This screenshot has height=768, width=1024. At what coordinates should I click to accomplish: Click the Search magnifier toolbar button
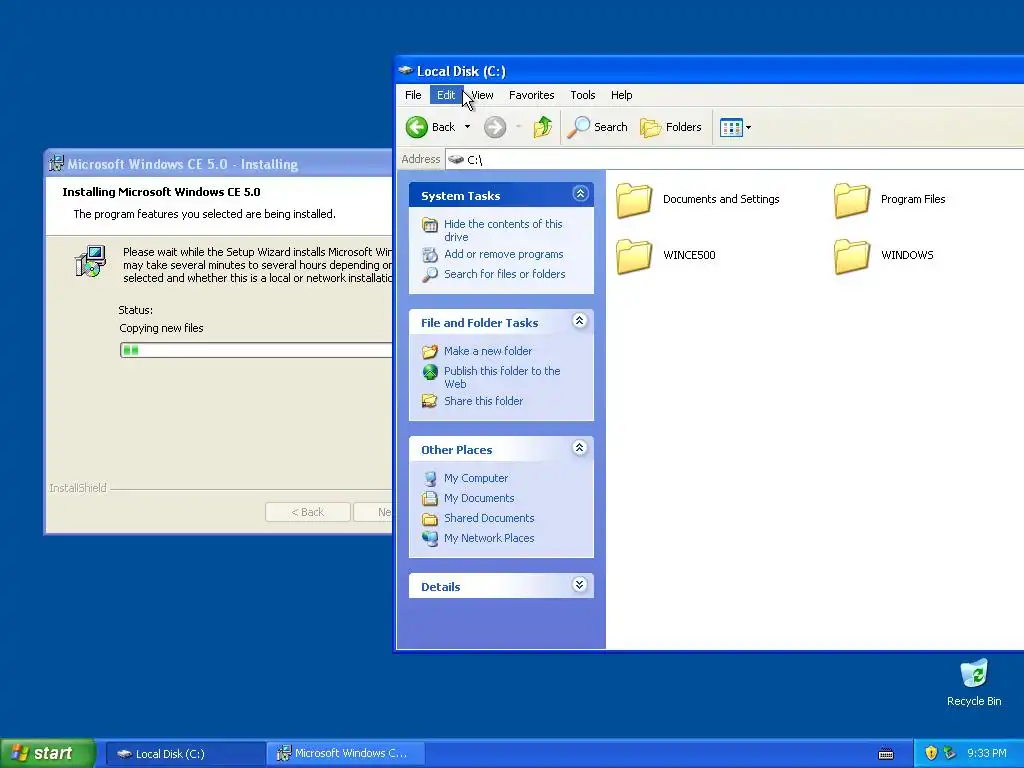(x=597, y=127)
